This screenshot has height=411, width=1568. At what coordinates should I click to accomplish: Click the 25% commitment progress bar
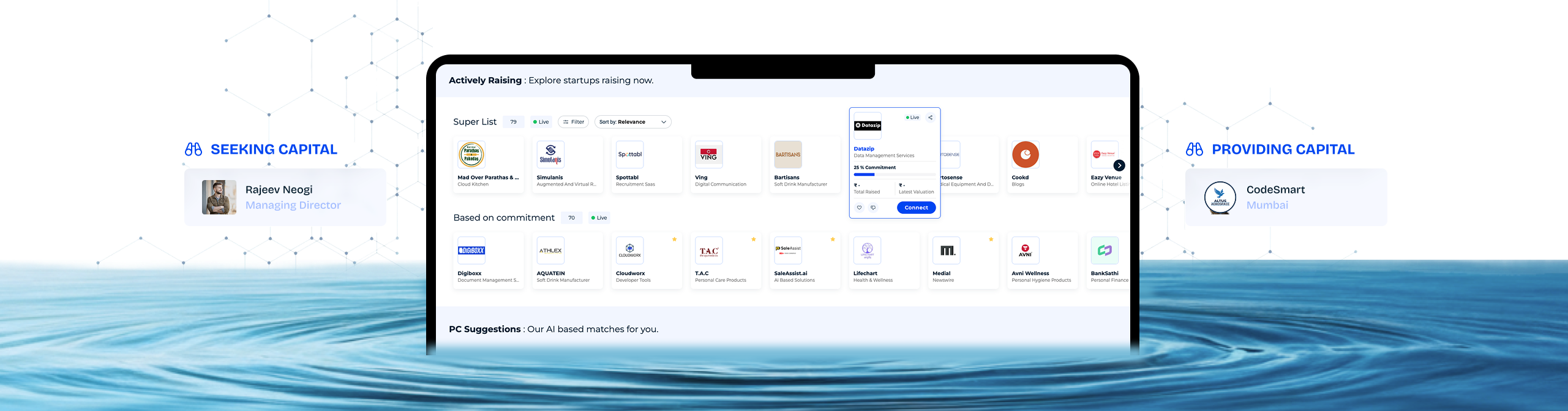895,175
